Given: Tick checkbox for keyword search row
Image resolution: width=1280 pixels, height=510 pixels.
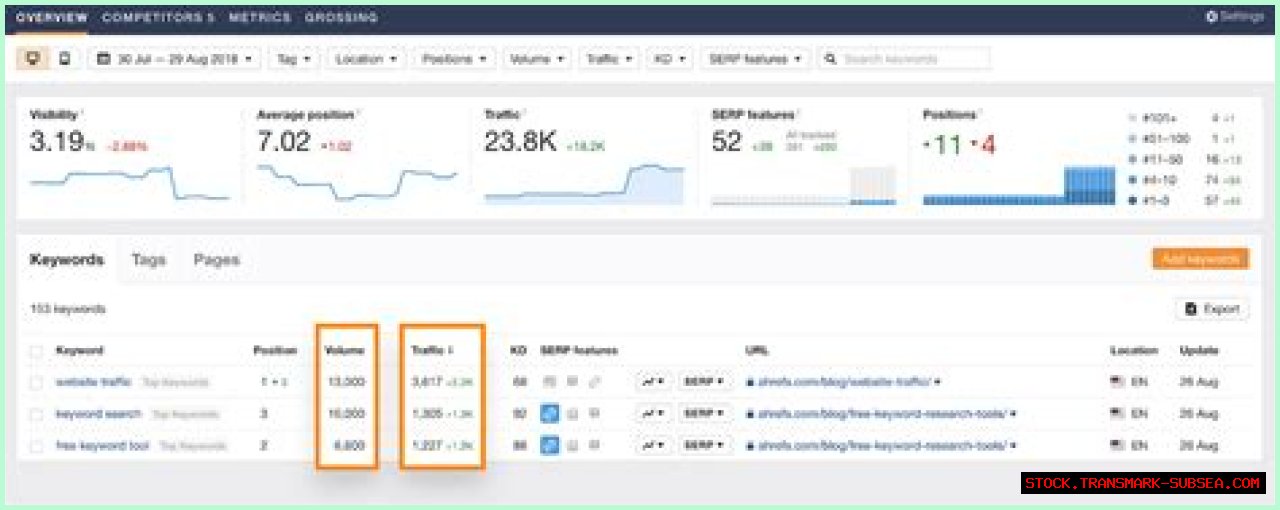Looking at the screenshot, I should pyautogui.click(x=36, y=413).
